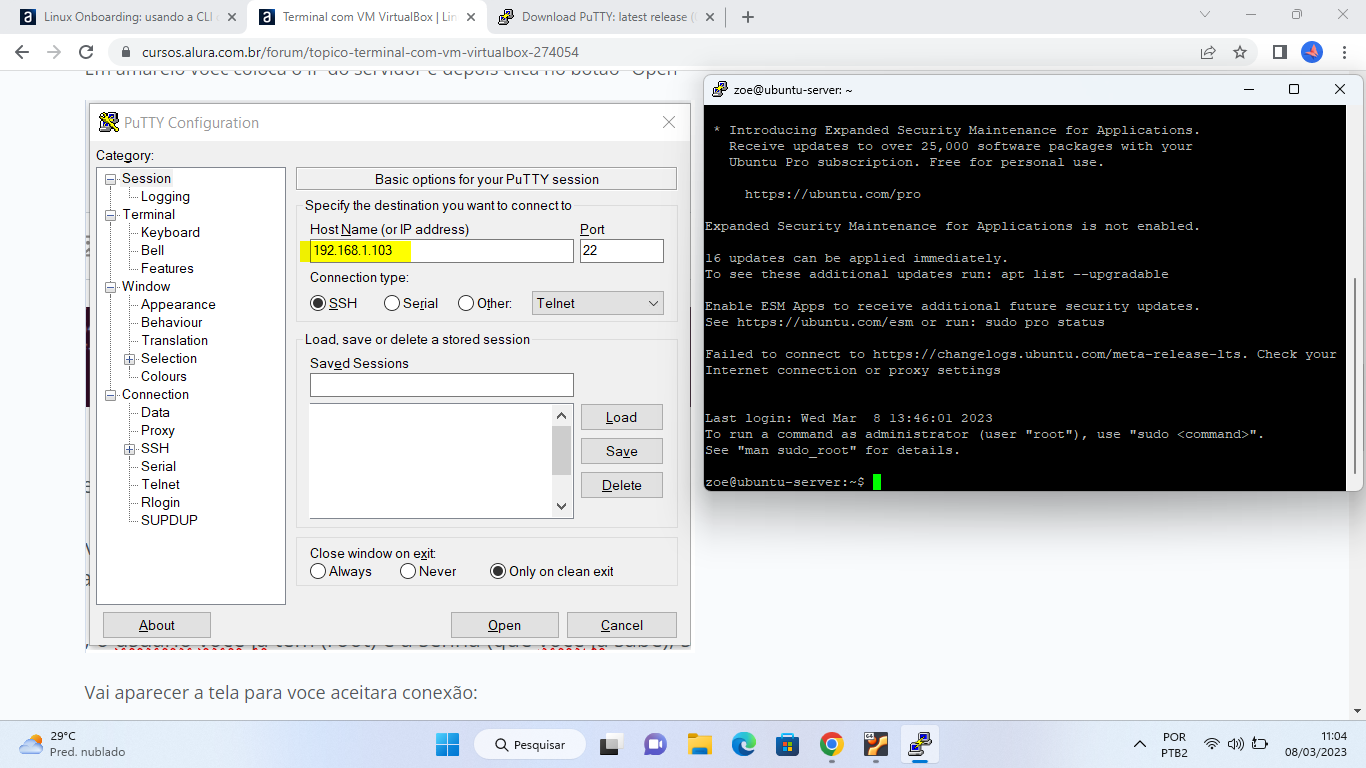Image resolution: width=1366 pixels, height=768 pixels.
Task: Launch Microsoft Edge from the taskbar
Action: click(743, 745)
